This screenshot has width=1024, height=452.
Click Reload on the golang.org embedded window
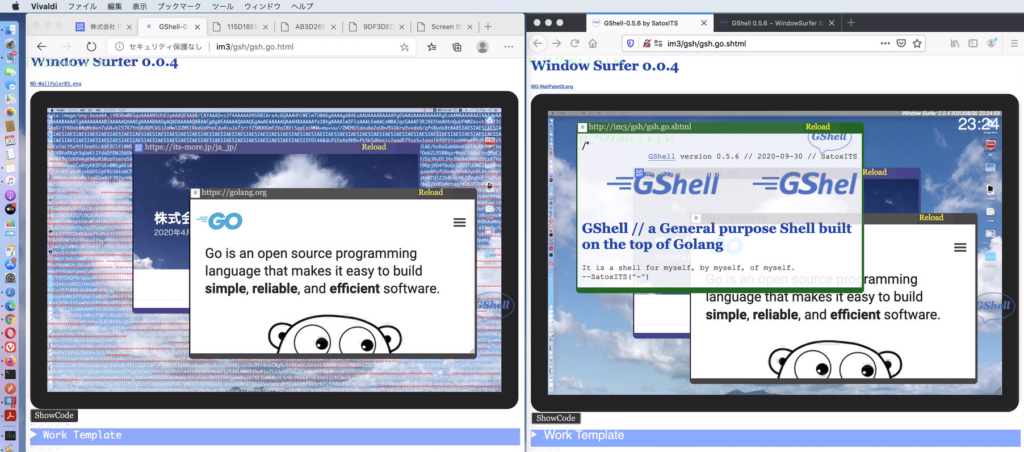point(430,192)
